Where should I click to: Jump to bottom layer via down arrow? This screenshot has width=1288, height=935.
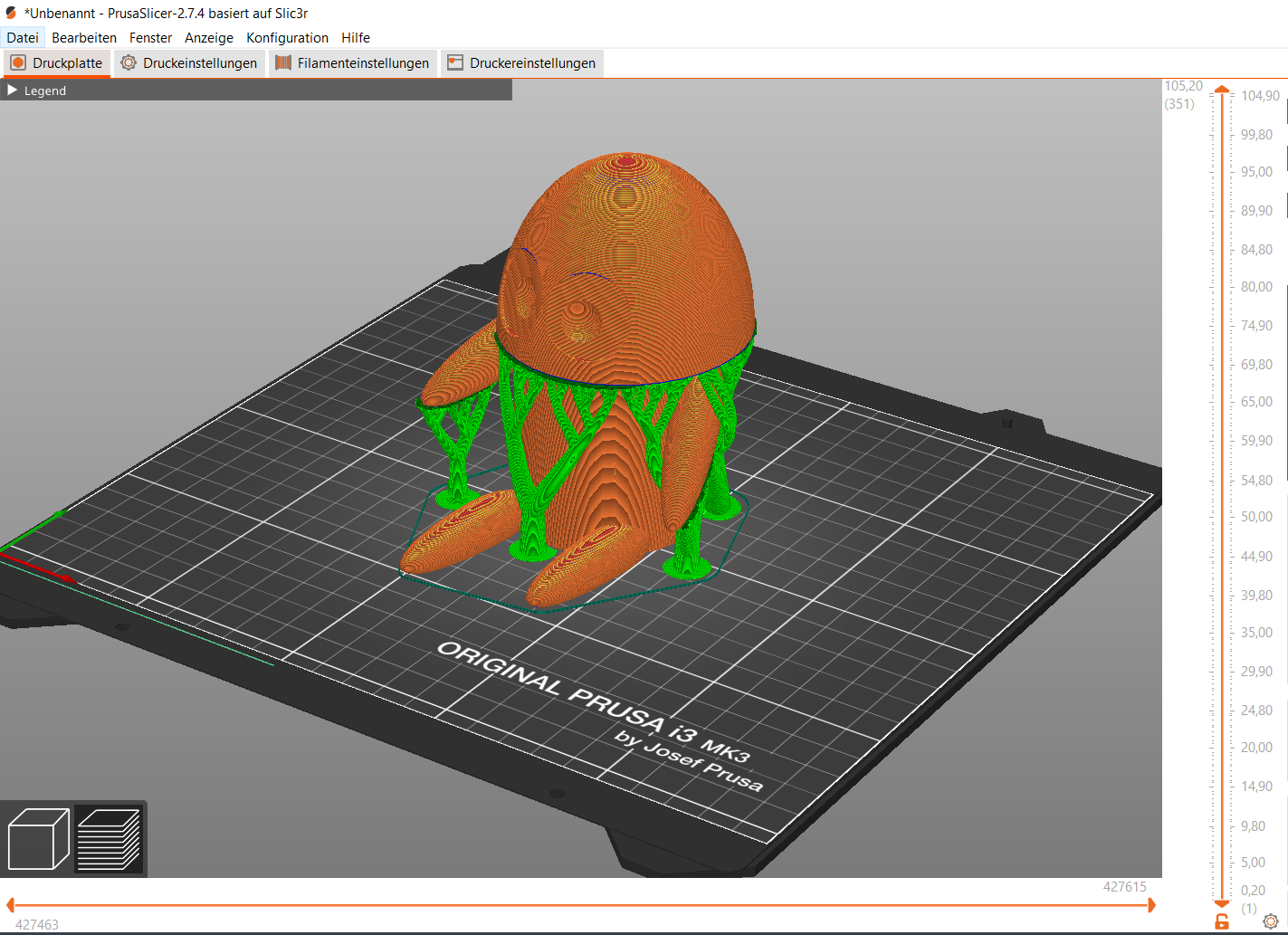[1222, 903]
